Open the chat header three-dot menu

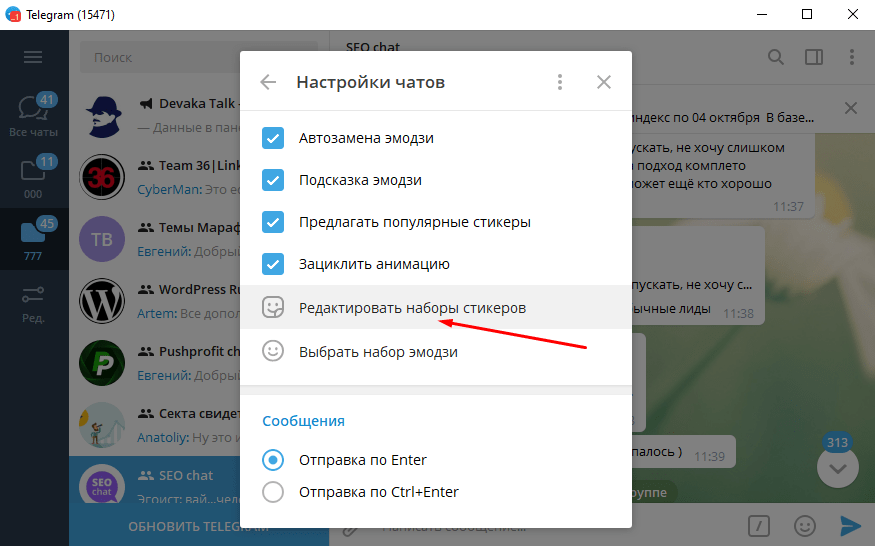coord(851,57)
